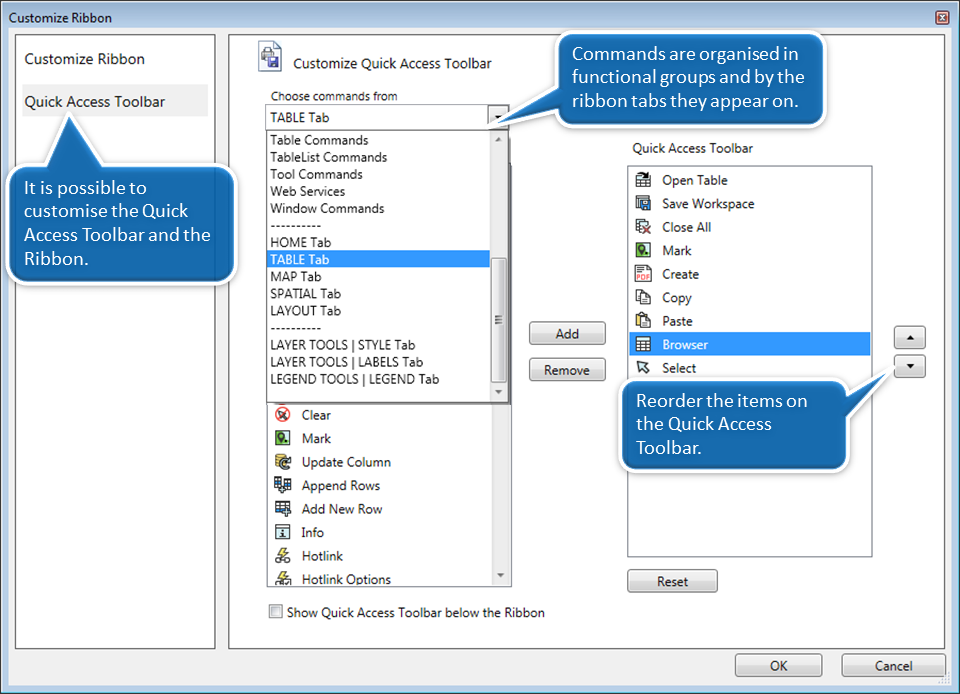Click the Hotlink lightning icon
The width and height of the screenshot is (960, 694).
coord(282,556)
